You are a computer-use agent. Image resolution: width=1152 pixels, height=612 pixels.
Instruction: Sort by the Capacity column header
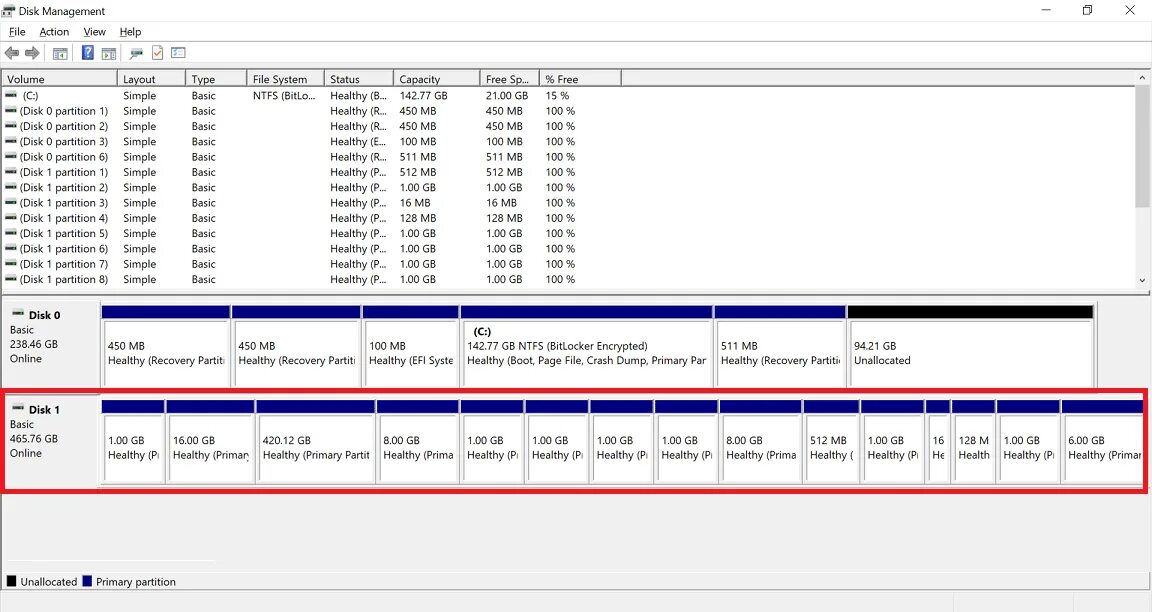tap(436, 79)
